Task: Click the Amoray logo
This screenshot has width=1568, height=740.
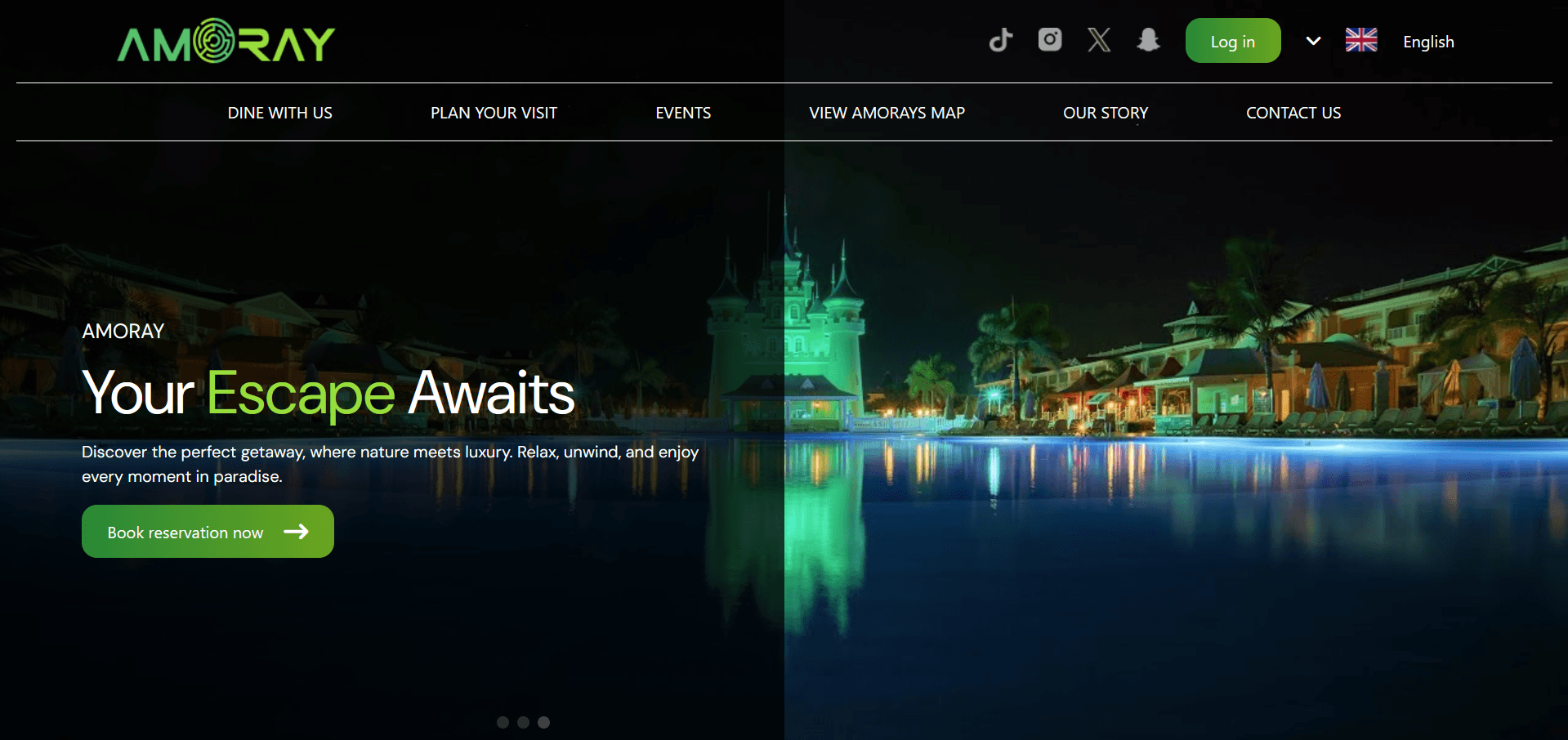Action: point(226,42)
